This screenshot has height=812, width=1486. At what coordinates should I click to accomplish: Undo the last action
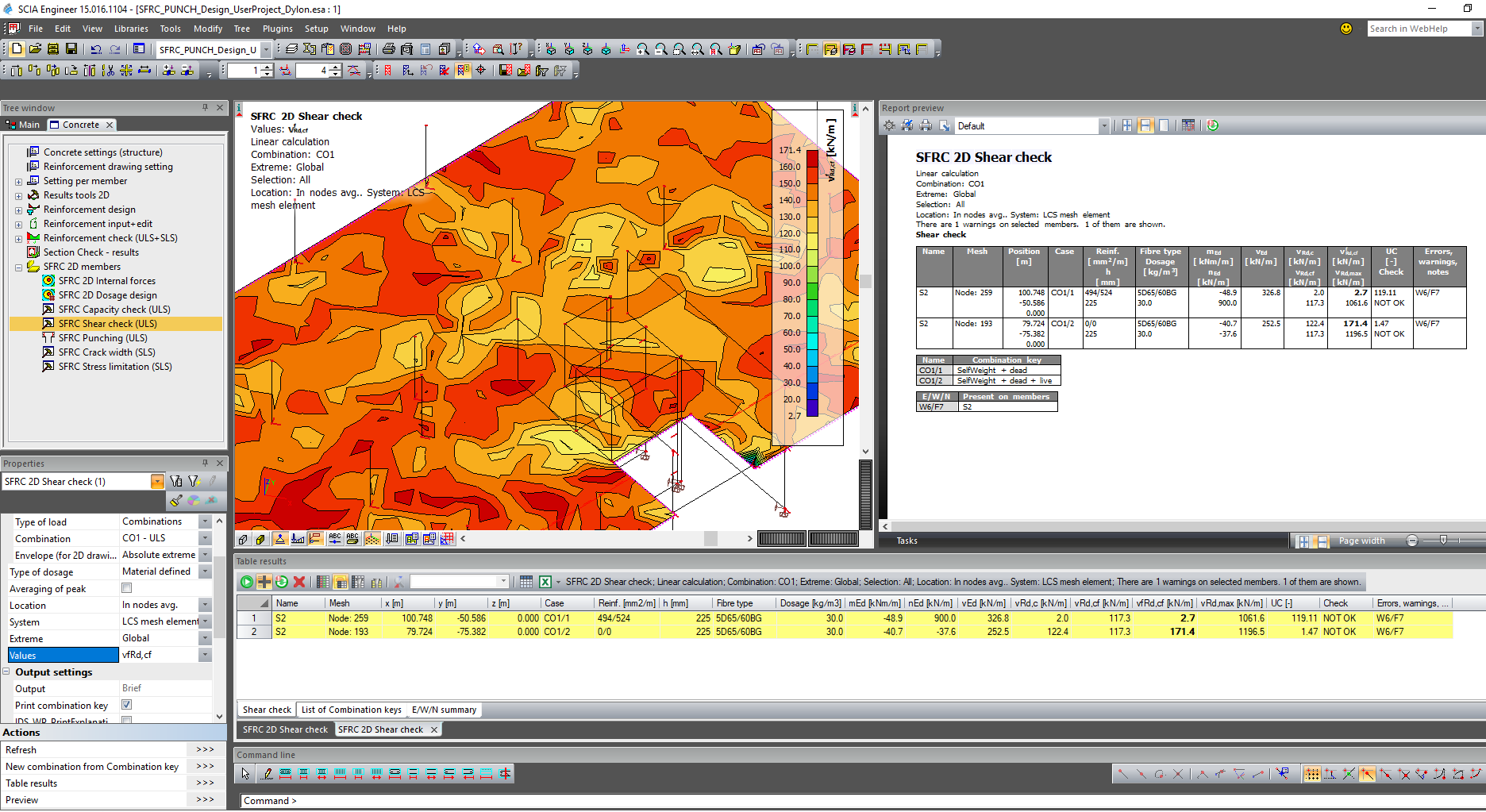tap(96, 49)
